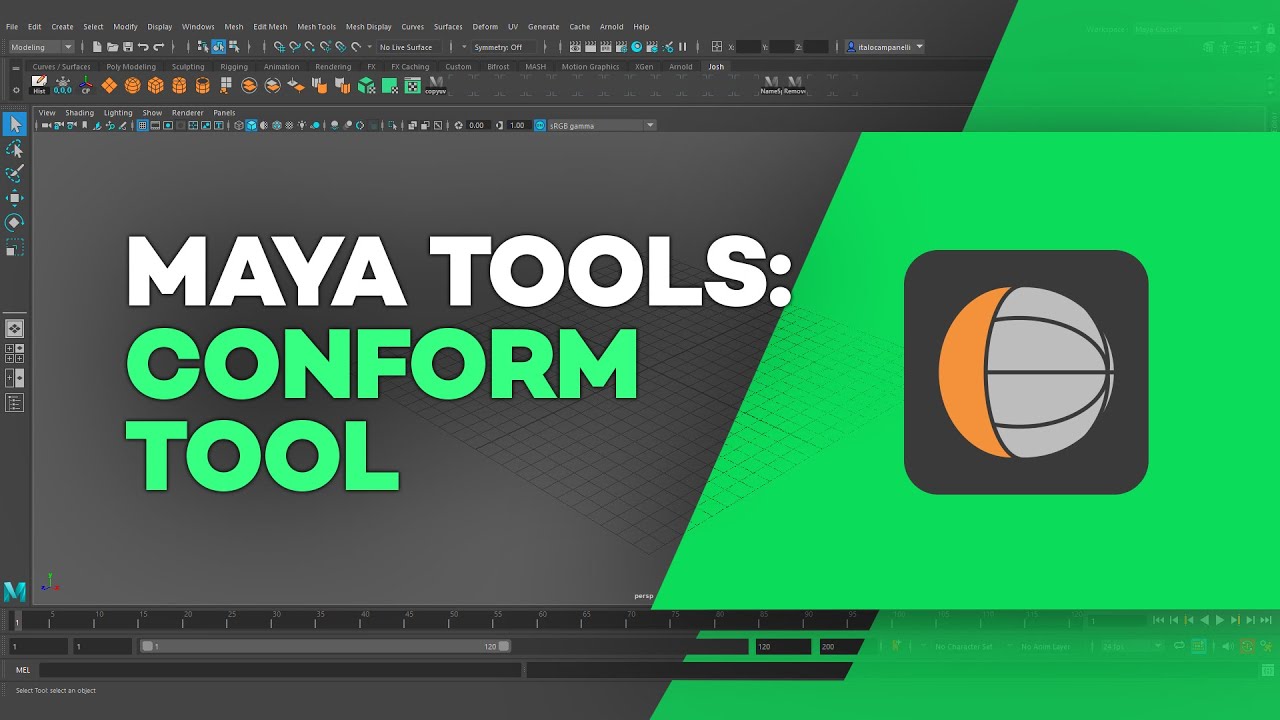Click the MEL script language button
This screenshot has height=720, width=1280.
click(22, 670)
